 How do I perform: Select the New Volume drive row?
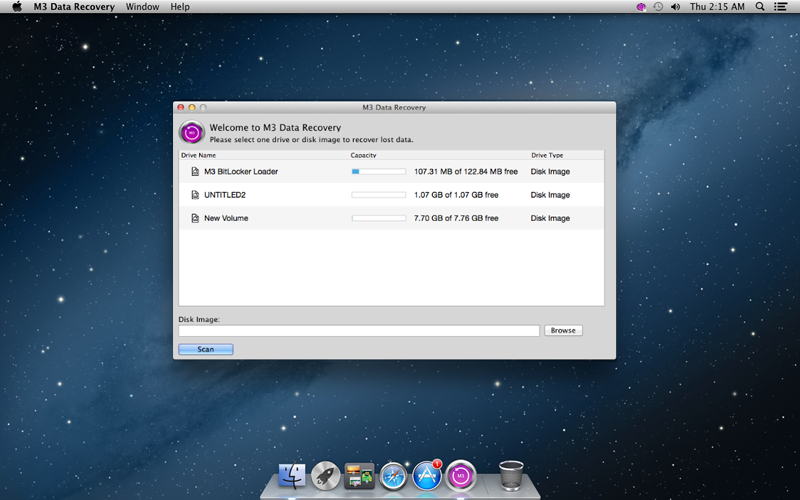coord(391,218)
